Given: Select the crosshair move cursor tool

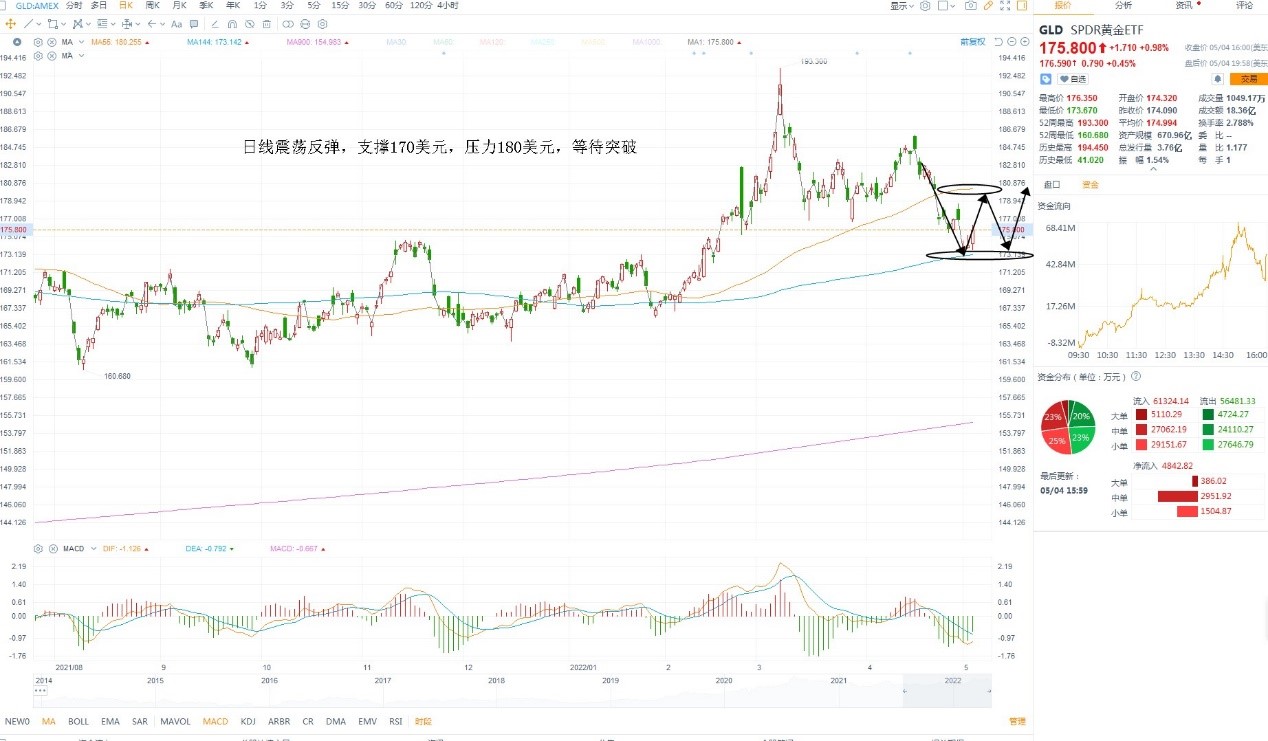Looking at the screenshot, I should 11,24.
